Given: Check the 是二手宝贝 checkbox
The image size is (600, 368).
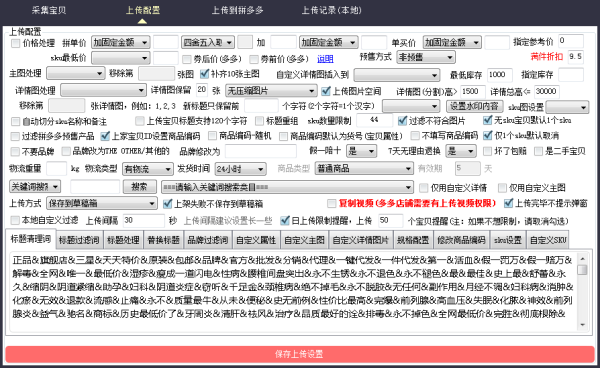Looking at the screenshot, I should tap(539, 151).
